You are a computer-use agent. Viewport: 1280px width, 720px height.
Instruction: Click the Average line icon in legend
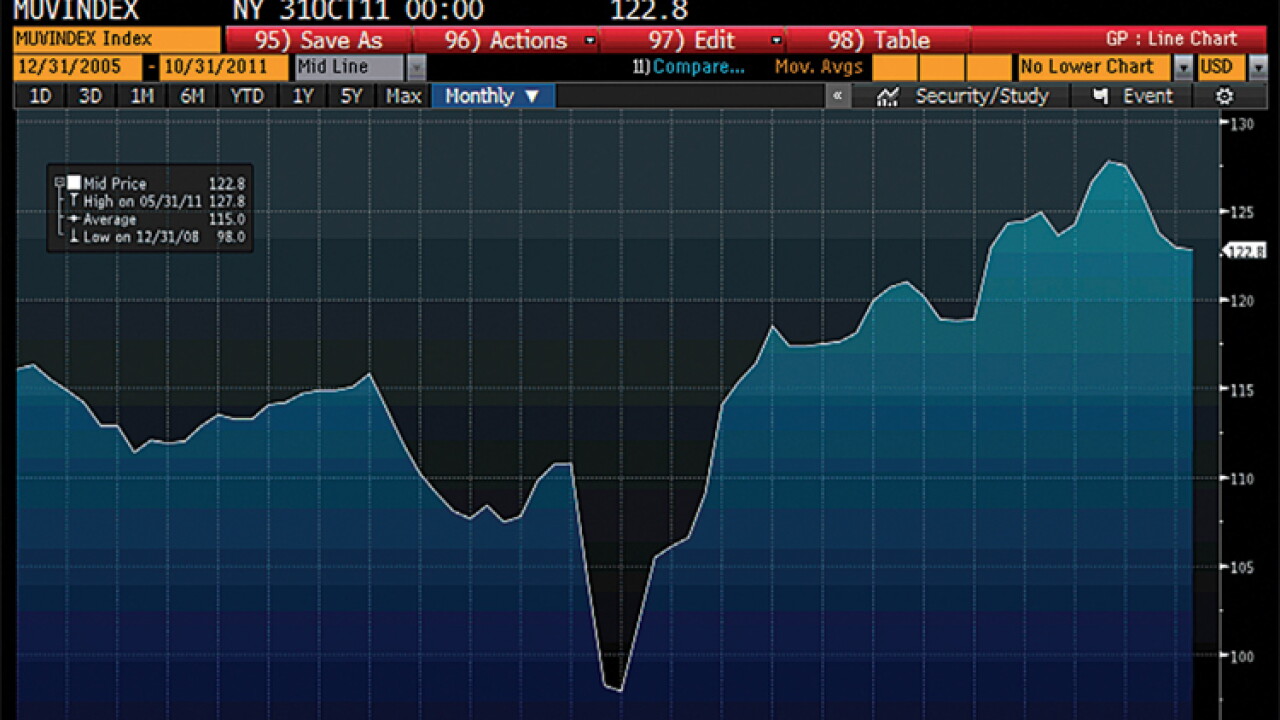tap(74, 219)
